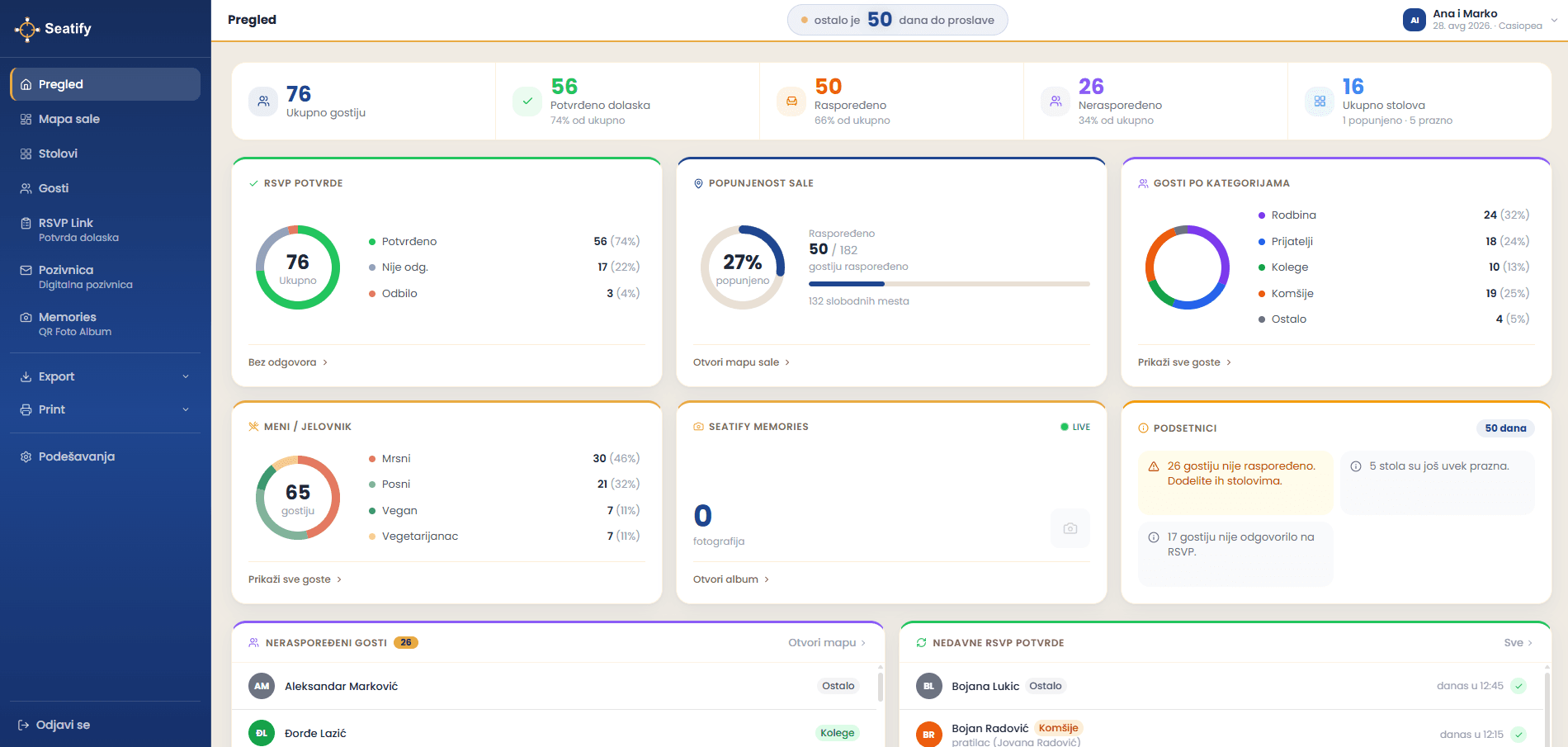
Task: Click the Mrsni menu legend row
Action: pyautogui.click(x=504, y=458)
